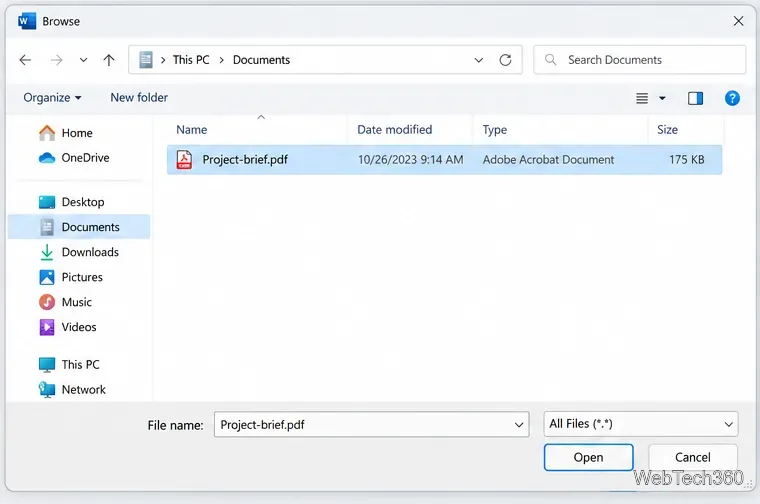
Task: Open Help with the question mark icon
Action: [x=732, y=98]
